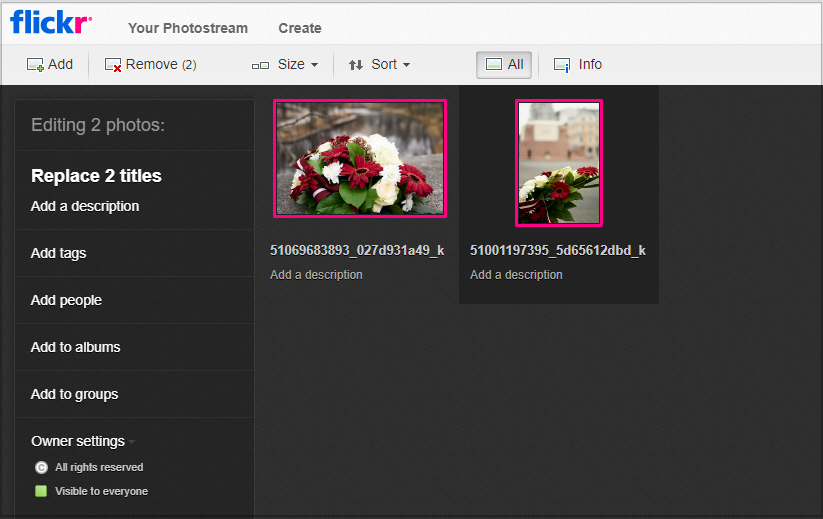This screenshot has height=519, width=823.
Task: Click the All rights reserved copyright icon
Action: click(41, 467)
